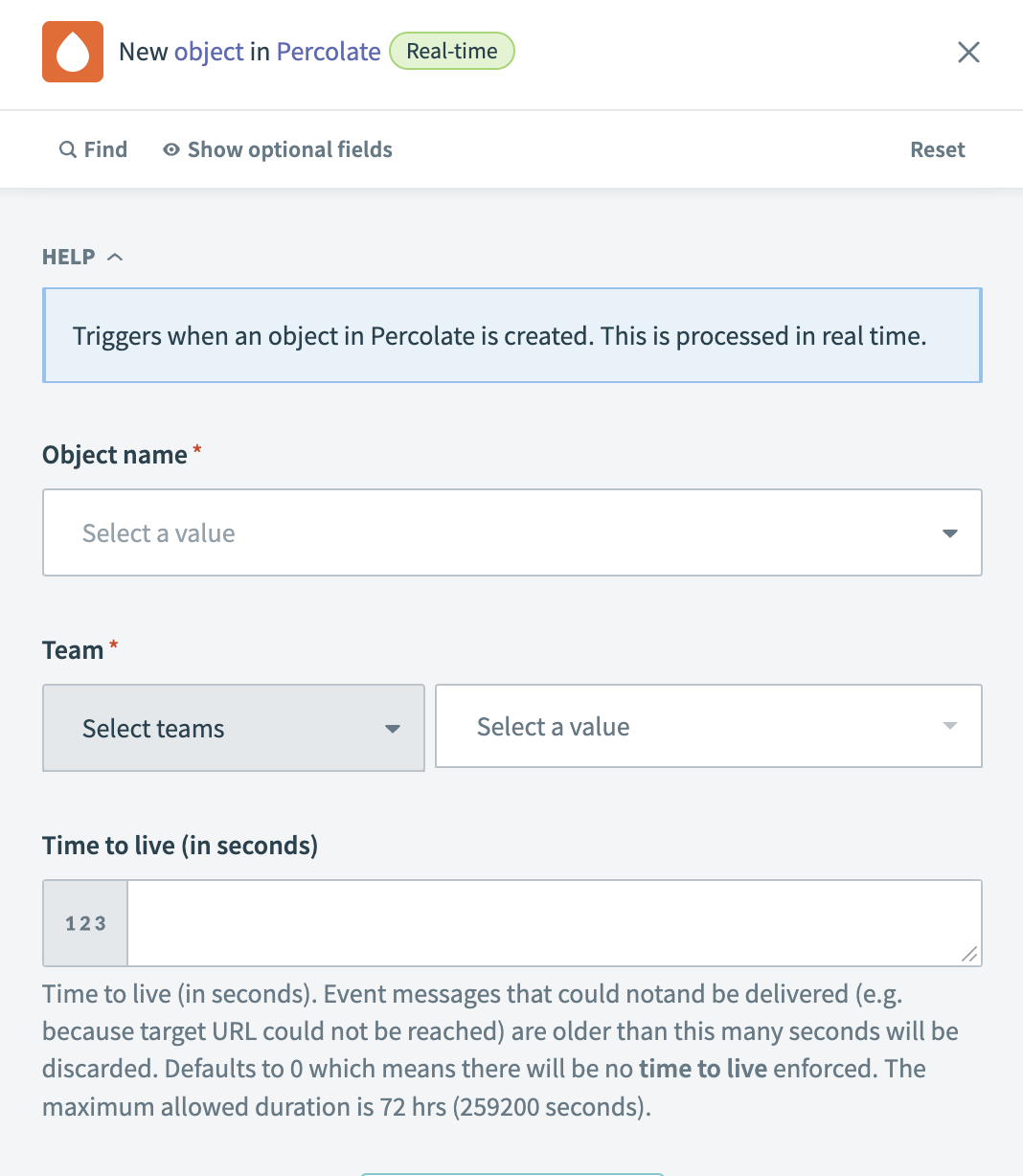Click the orange Percolate droplet icon
Image resolution: width=1023 pixels, height=1176 pixels.
tap(72, 52)
